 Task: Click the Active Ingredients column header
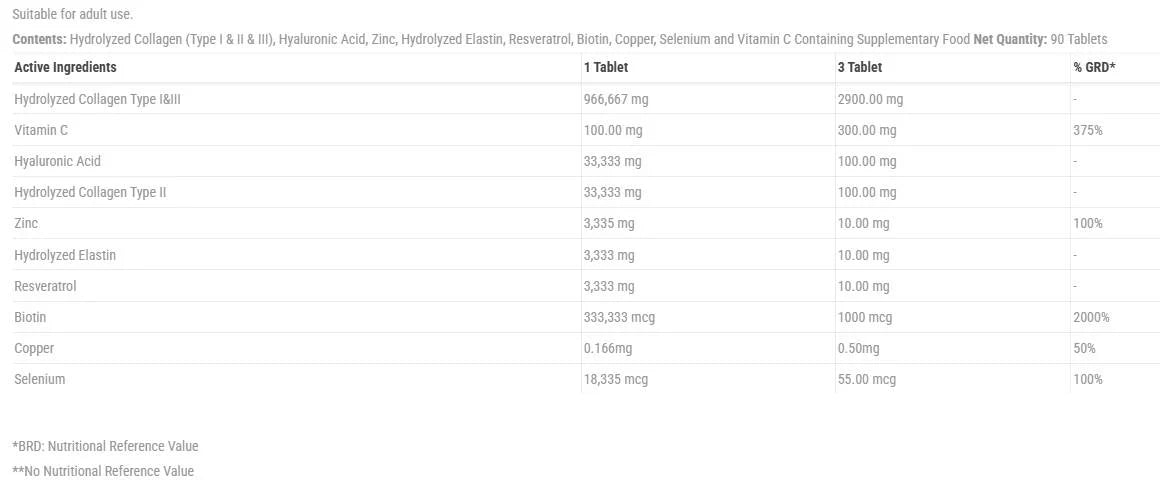(x=65, y=67)
